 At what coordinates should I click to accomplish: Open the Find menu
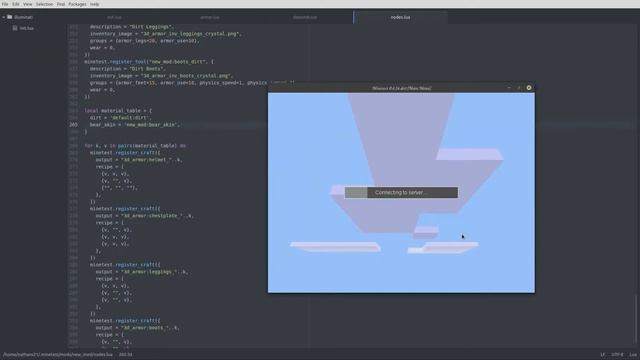61,4
